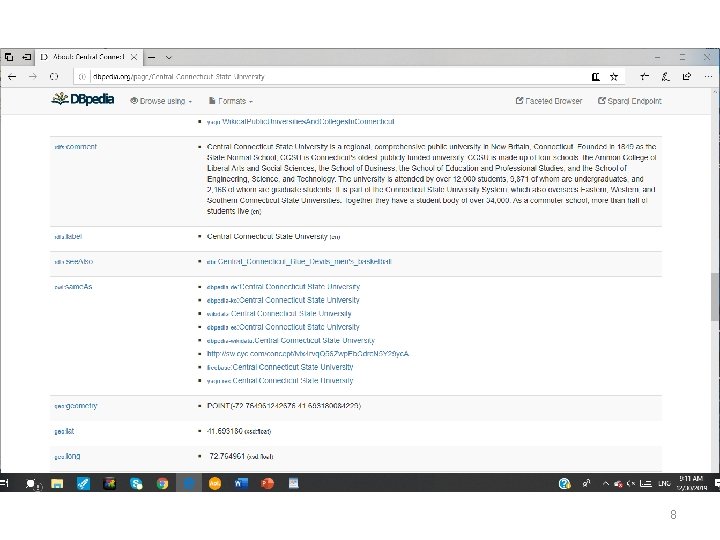Go forward to the next page
The width and height of the screenshot is (720, 540).
click(x=33, y=77)
